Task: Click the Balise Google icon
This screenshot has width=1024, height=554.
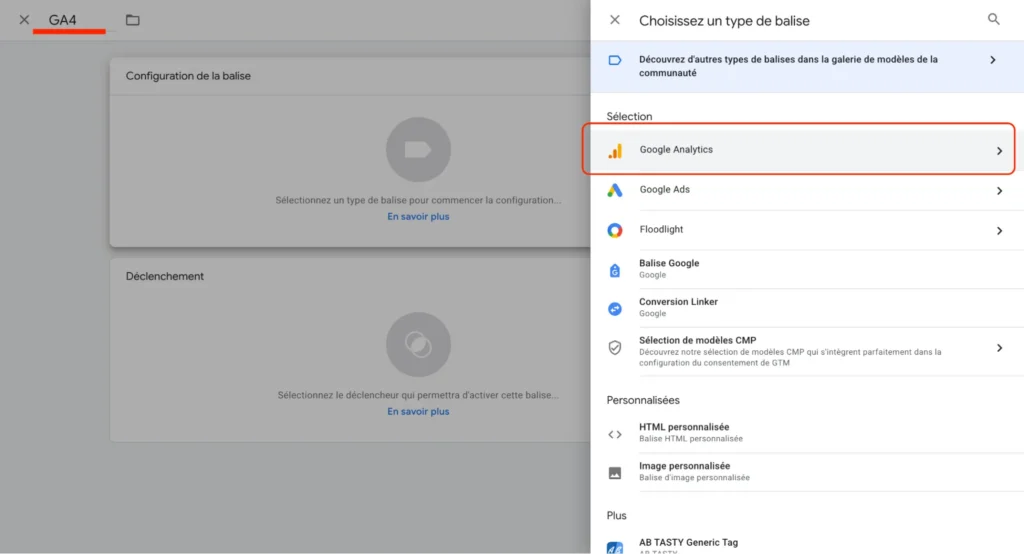Action: point(615,270)
